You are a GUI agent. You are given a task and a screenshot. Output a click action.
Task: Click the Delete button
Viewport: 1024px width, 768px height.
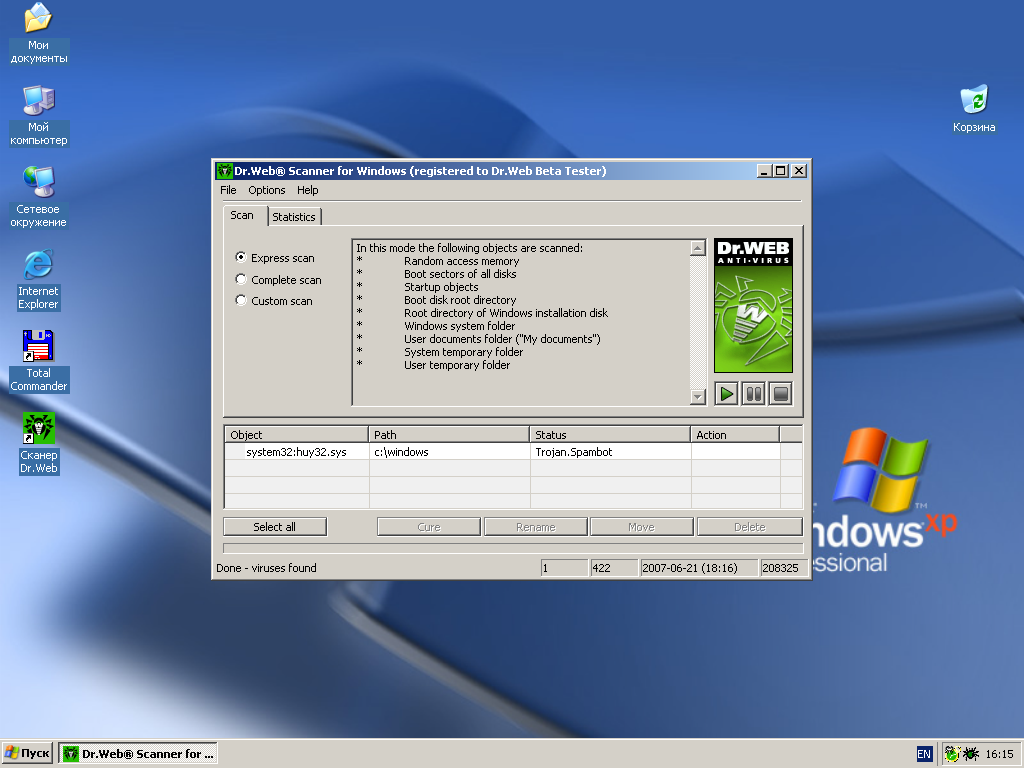[x=750, y=527]
